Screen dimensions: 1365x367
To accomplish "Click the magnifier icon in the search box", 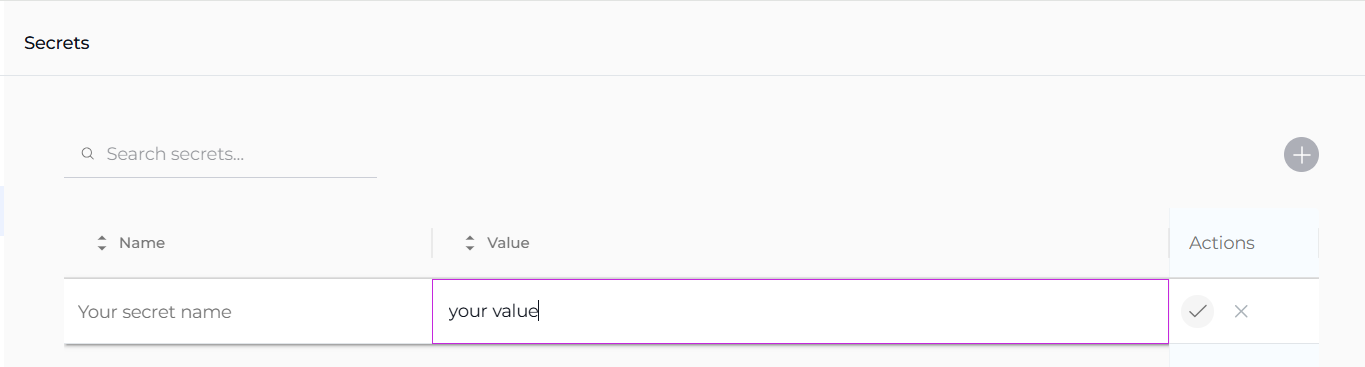I will [x=88, y=154].
